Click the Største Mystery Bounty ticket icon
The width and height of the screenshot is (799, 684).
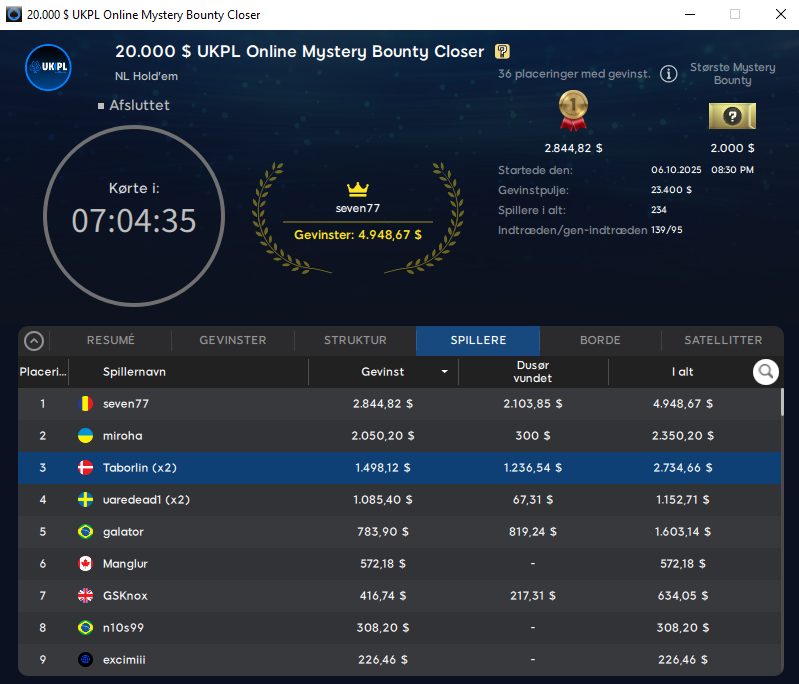point(732,116)
